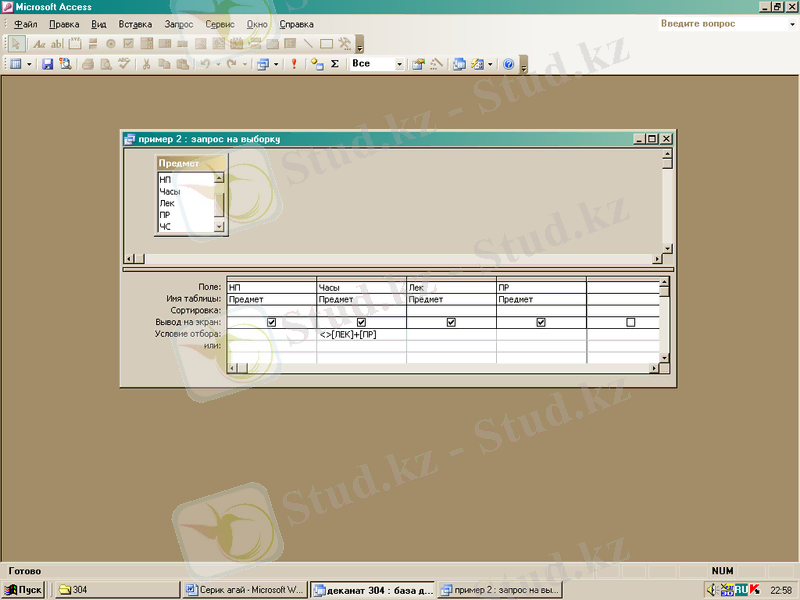Uncheck show box for НП column
Viewport: 800px width, 600px height.
pos(271,322)
